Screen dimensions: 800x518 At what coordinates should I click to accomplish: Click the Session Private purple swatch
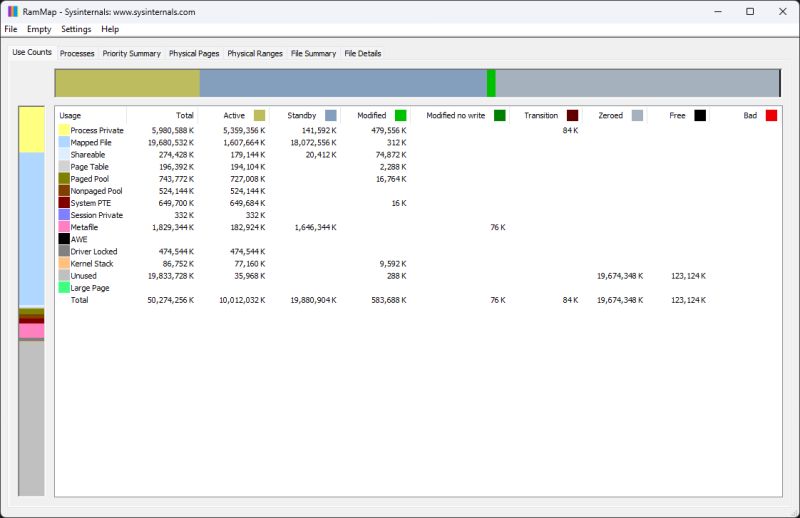(64, 215)
